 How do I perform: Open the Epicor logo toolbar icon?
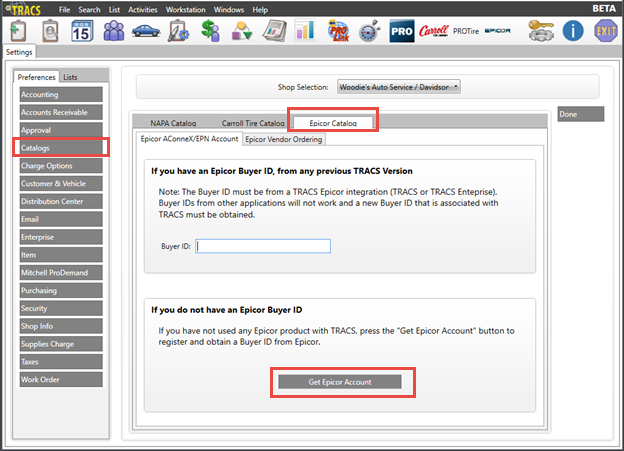(x=497, y=31)
